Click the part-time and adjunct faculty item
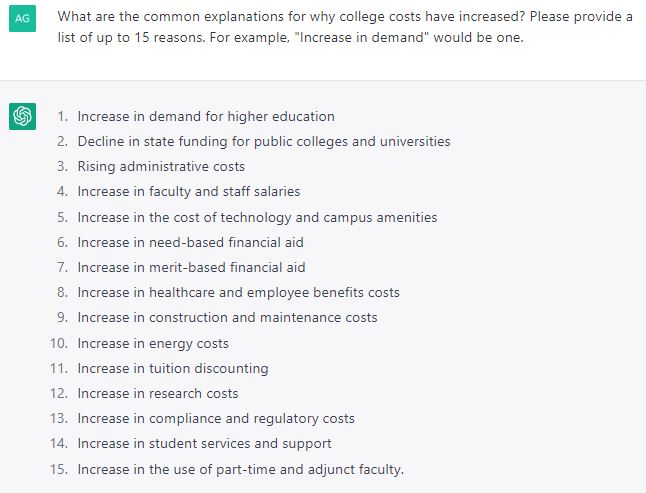 [241, 470]
